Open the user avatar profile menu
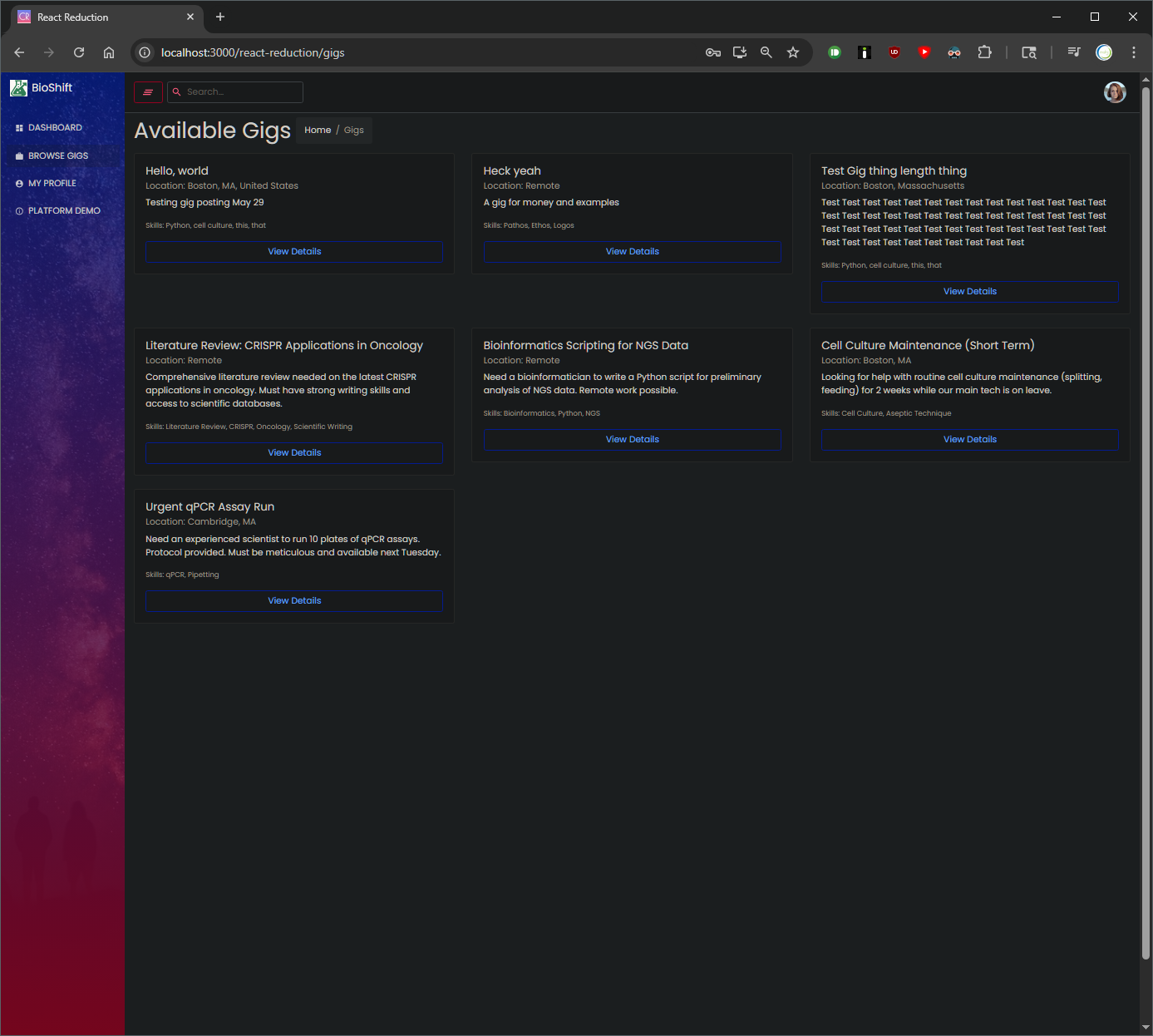1153x1036 pixels. [1115, 92]
